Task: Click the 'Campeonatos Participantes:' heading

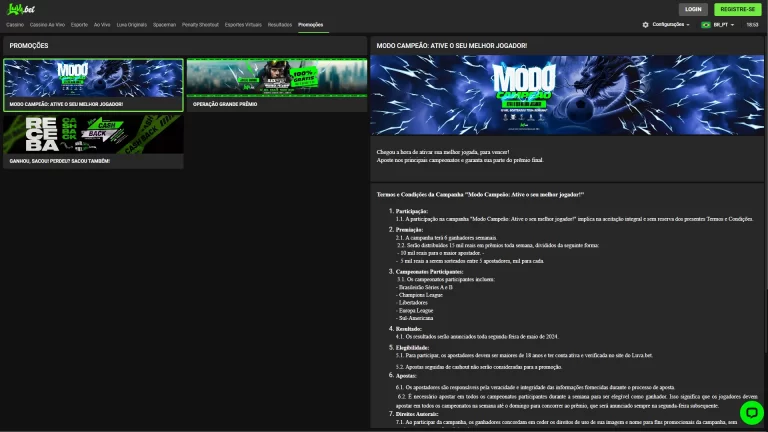Action: [x=430, y=272]
